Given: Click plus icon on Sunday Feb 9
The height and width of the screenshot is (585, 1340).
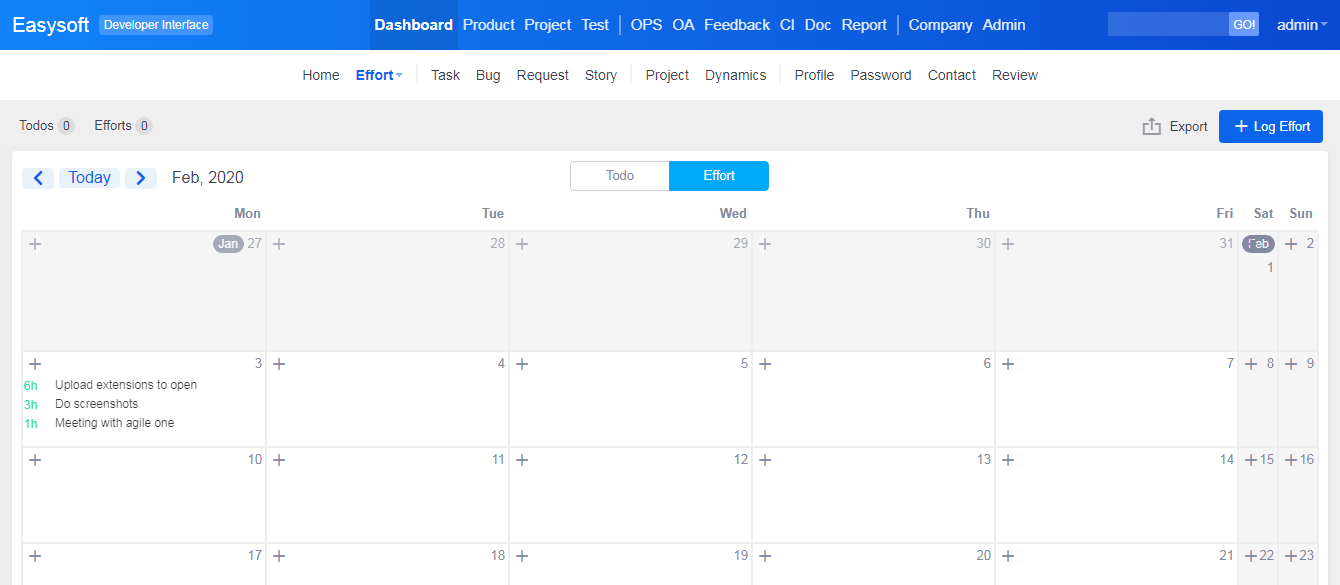Looking at the screenshot, I should click(1291, 364).
